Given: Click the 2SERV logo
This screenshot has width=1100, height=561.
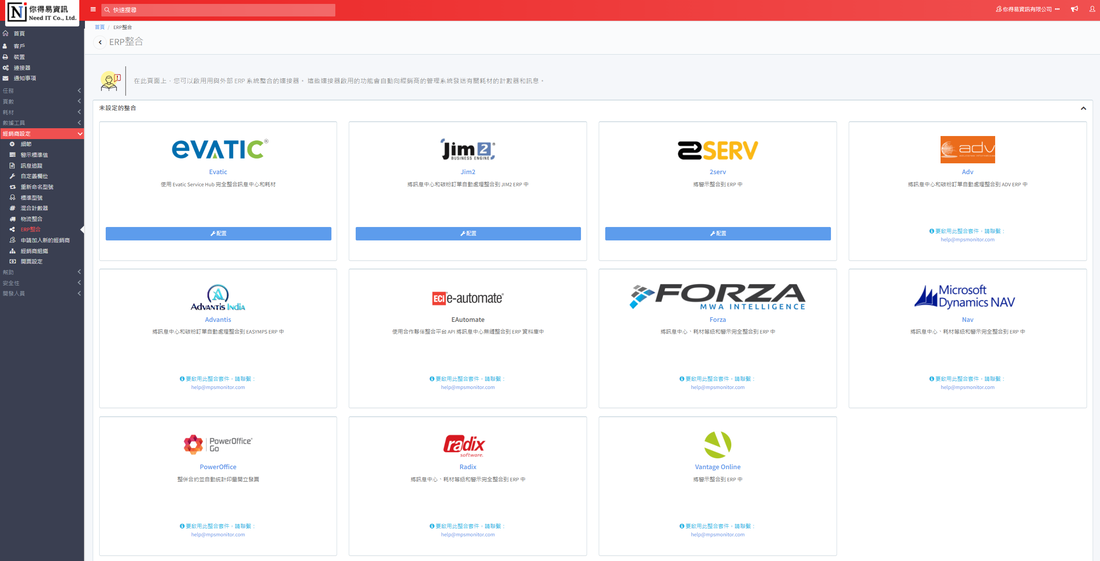Looking at the screenshot, I should click(718, 150).
